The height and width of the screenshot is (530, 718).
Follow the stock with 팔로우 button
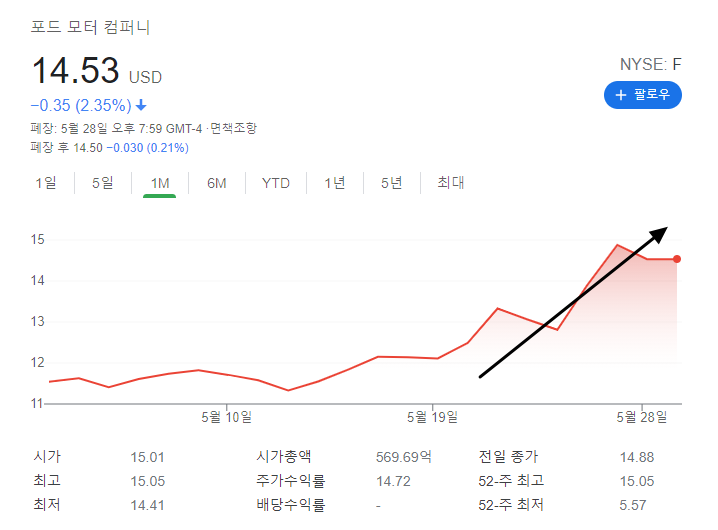click(642, 95)
